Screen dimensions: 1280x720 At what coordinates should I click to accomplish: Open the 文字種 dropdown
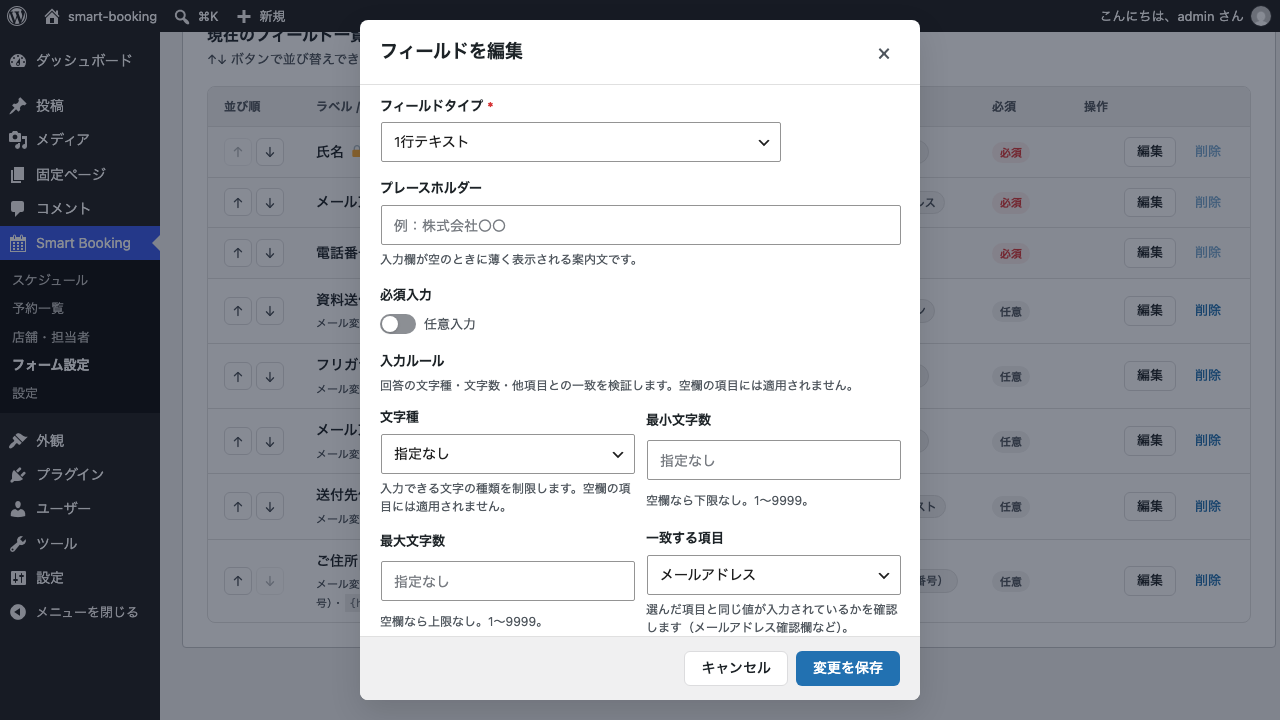click(508, 454)
